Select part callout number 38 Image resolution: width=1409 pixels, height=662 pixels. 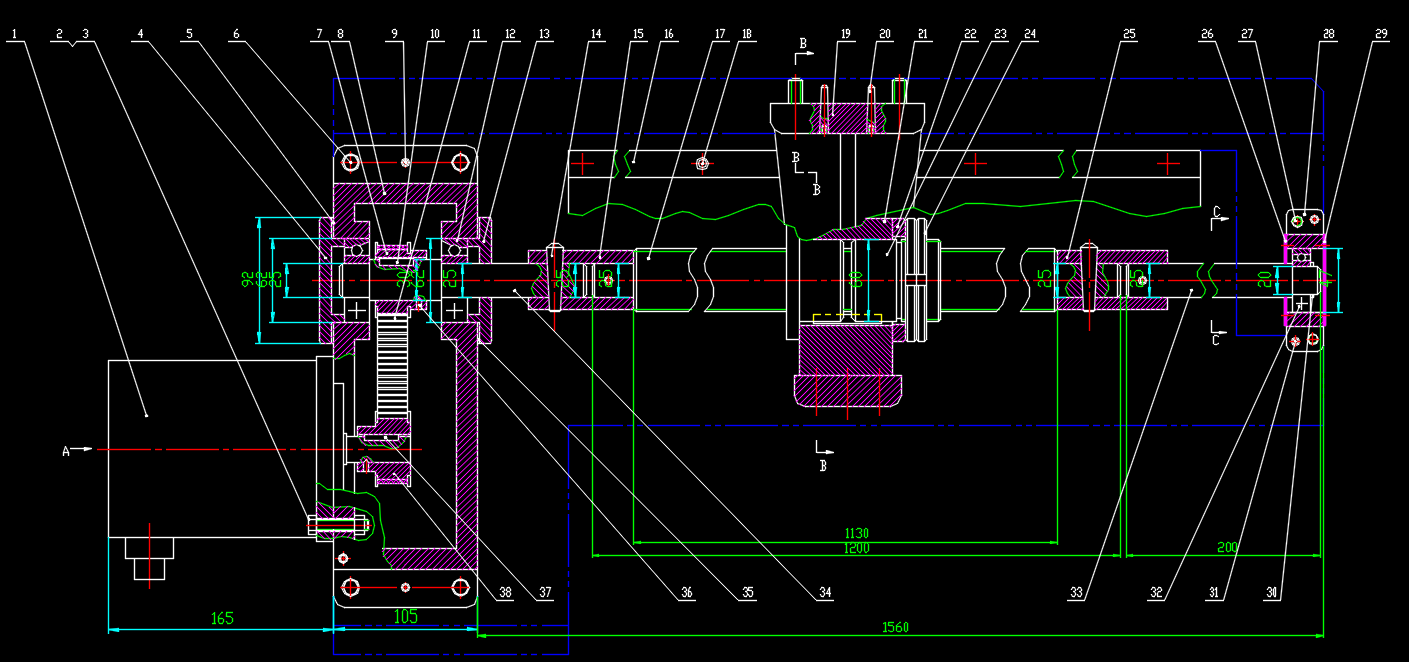(x=505, y=593)
